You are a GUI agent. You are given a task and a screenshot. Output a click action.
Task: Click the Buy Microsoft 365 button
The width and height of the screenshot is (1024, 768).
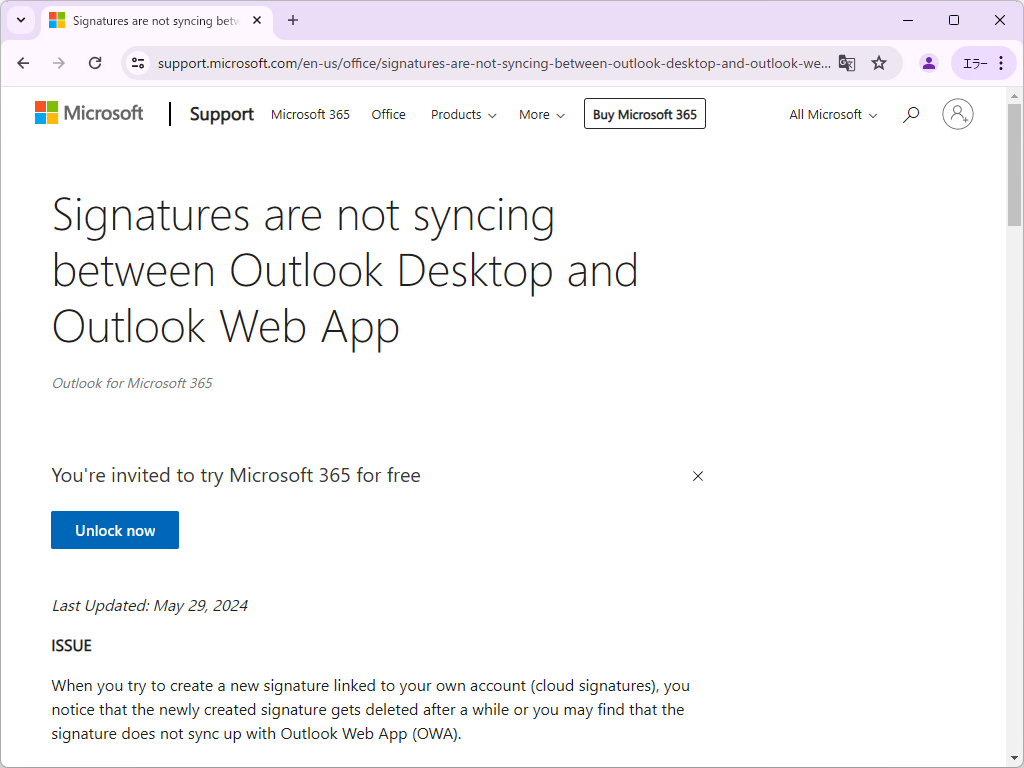click(x=644, y=115)
